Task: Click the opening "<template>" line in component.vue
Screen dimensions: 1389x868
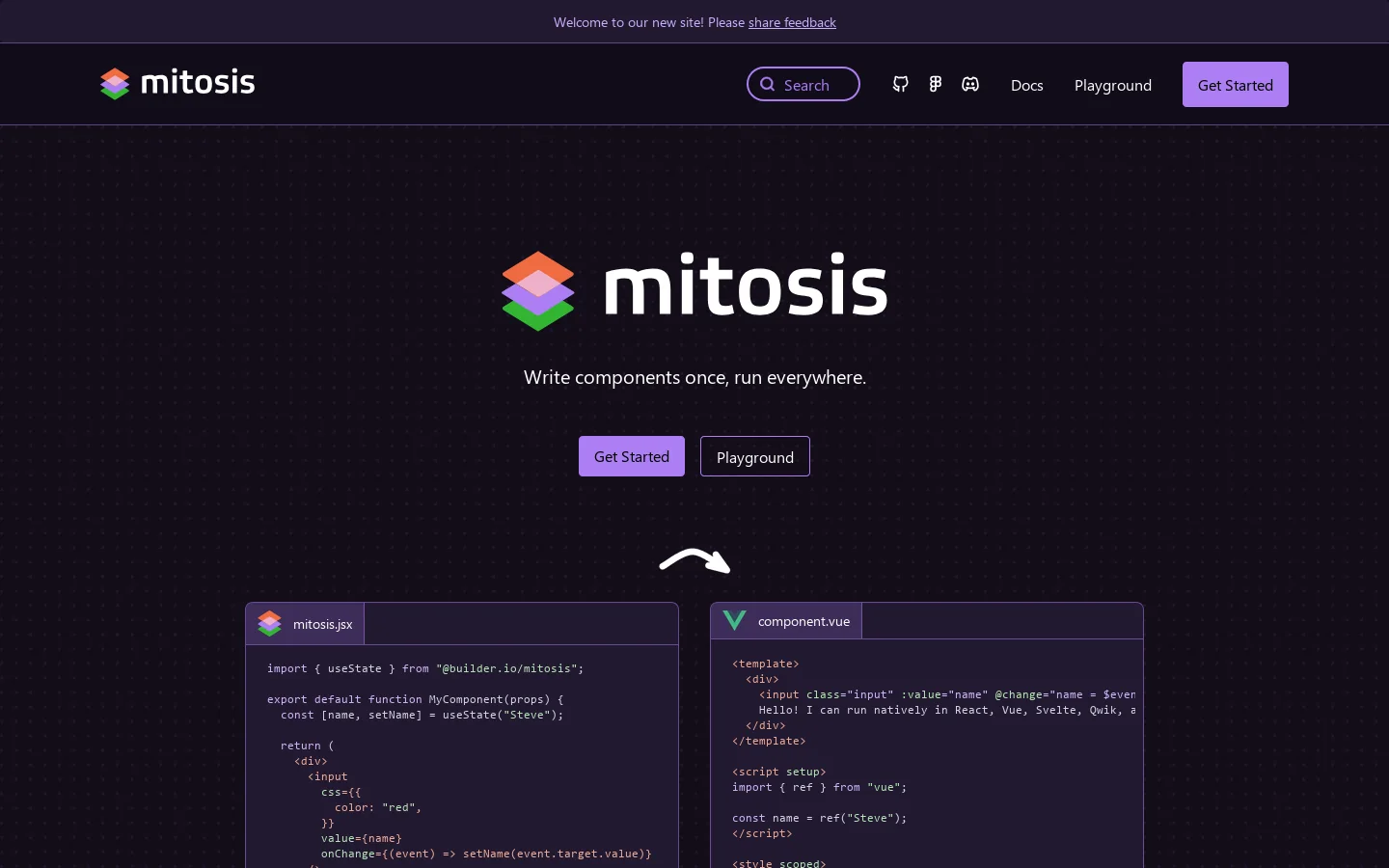Action: (766, 664)
